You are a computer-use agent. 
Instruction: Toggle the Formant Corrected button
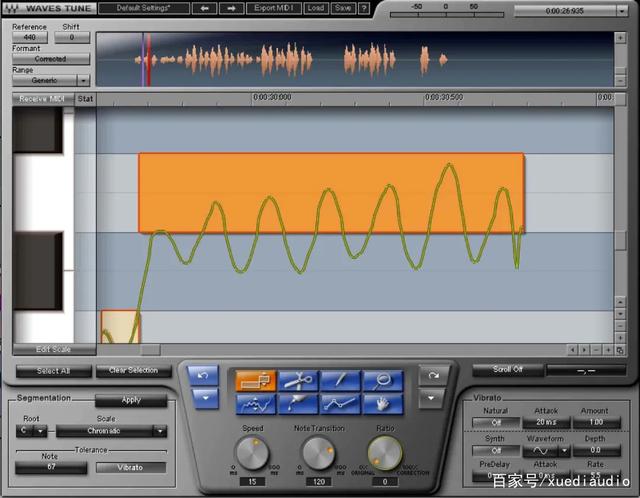point(51,59)
